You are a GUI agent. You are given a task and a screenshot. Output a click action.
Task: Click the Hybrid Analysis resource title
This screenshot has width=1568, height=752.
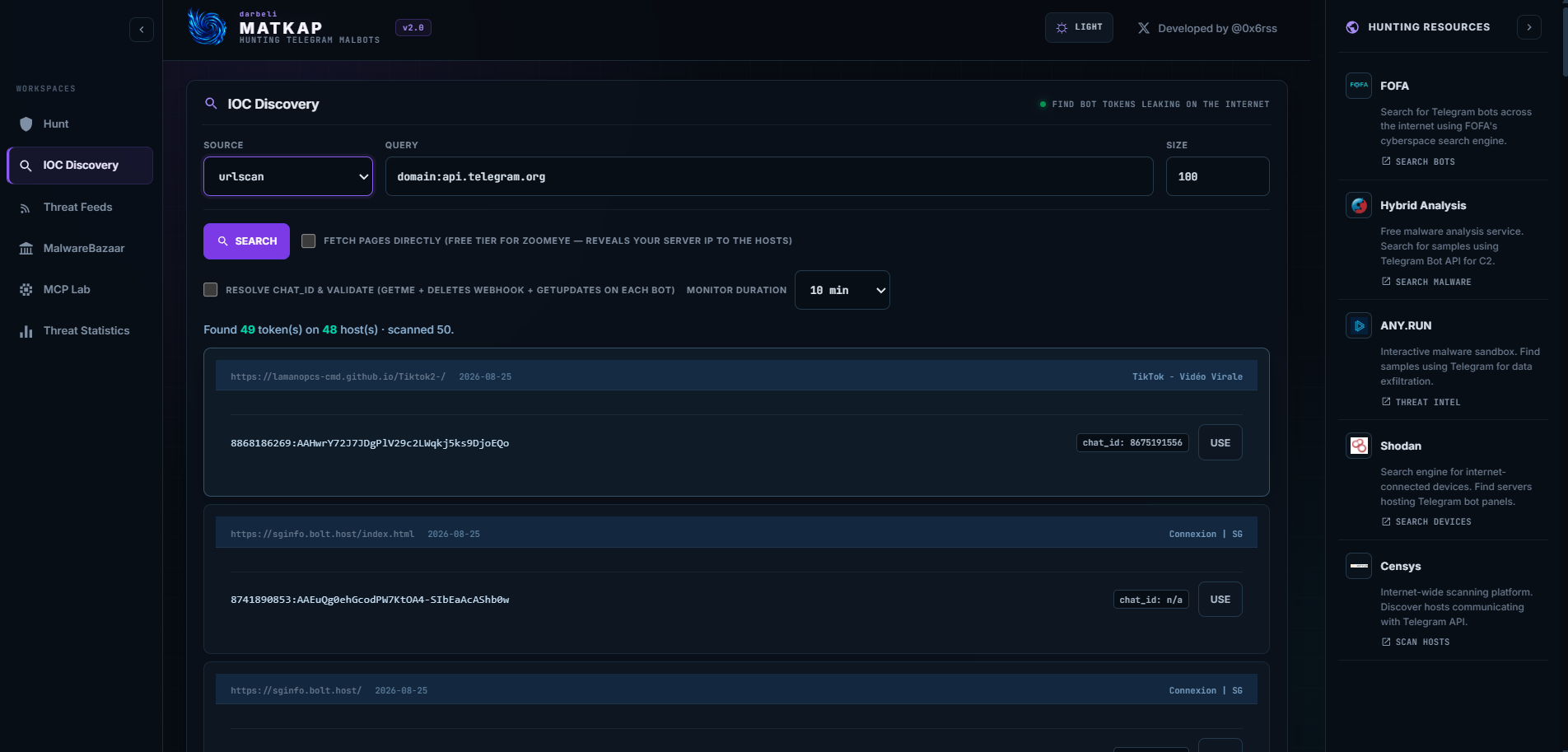[x=1423, y=206]
